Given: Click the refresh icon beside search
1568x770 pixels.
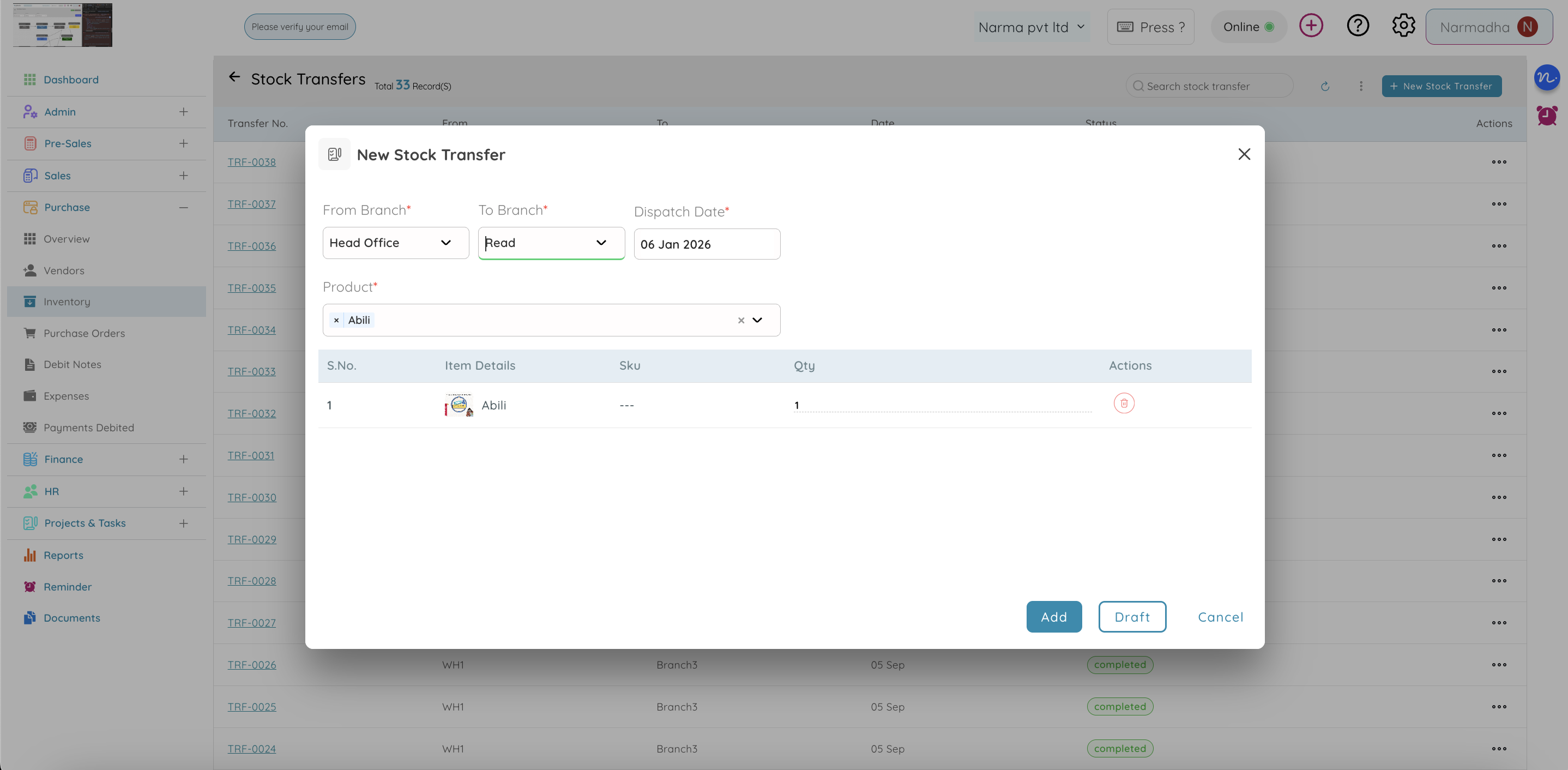Looking at the screenshot, I should click(1324, 87).
